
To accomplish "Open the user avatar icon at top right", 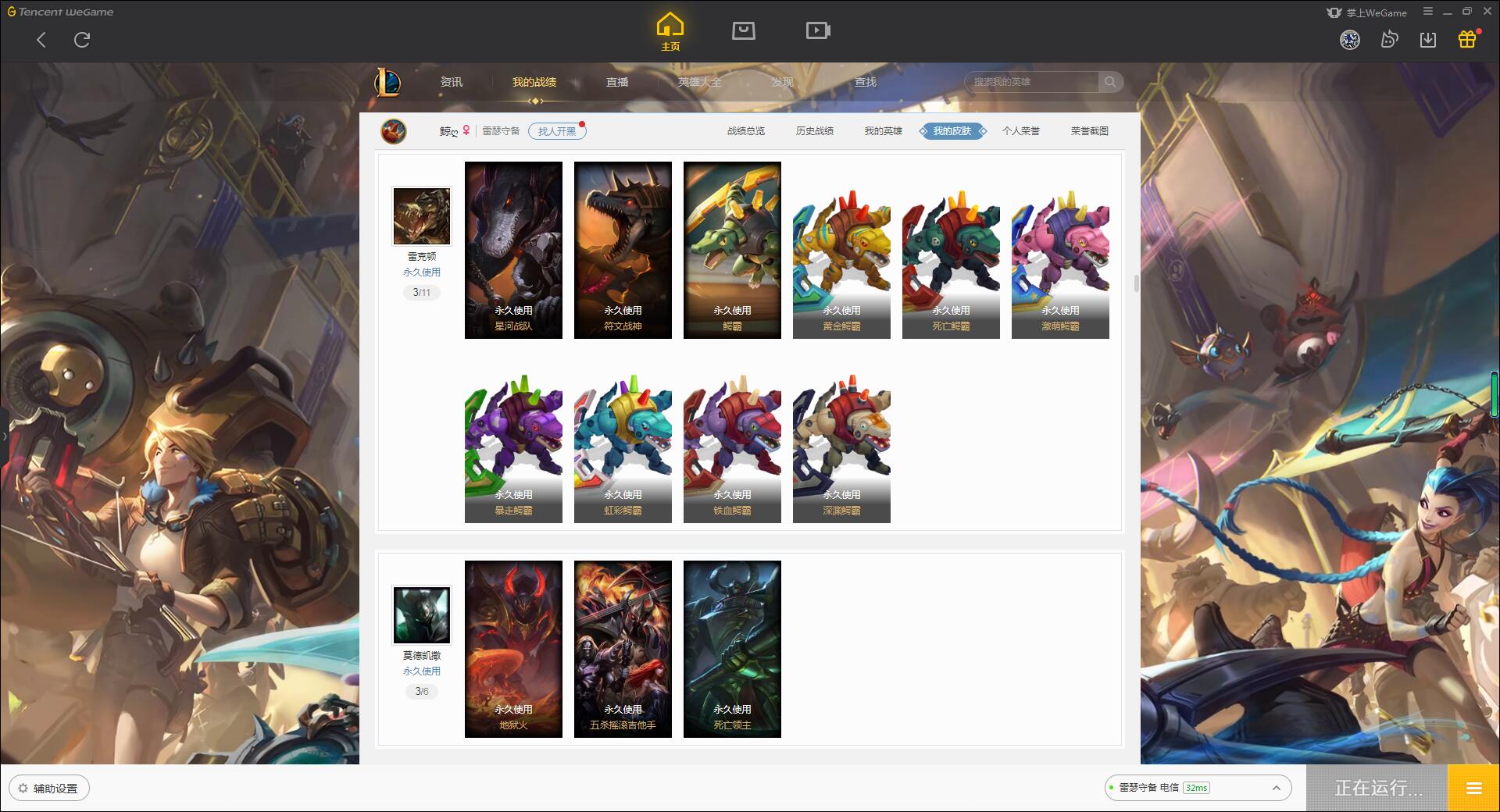I will click(x=1350, y=40).
